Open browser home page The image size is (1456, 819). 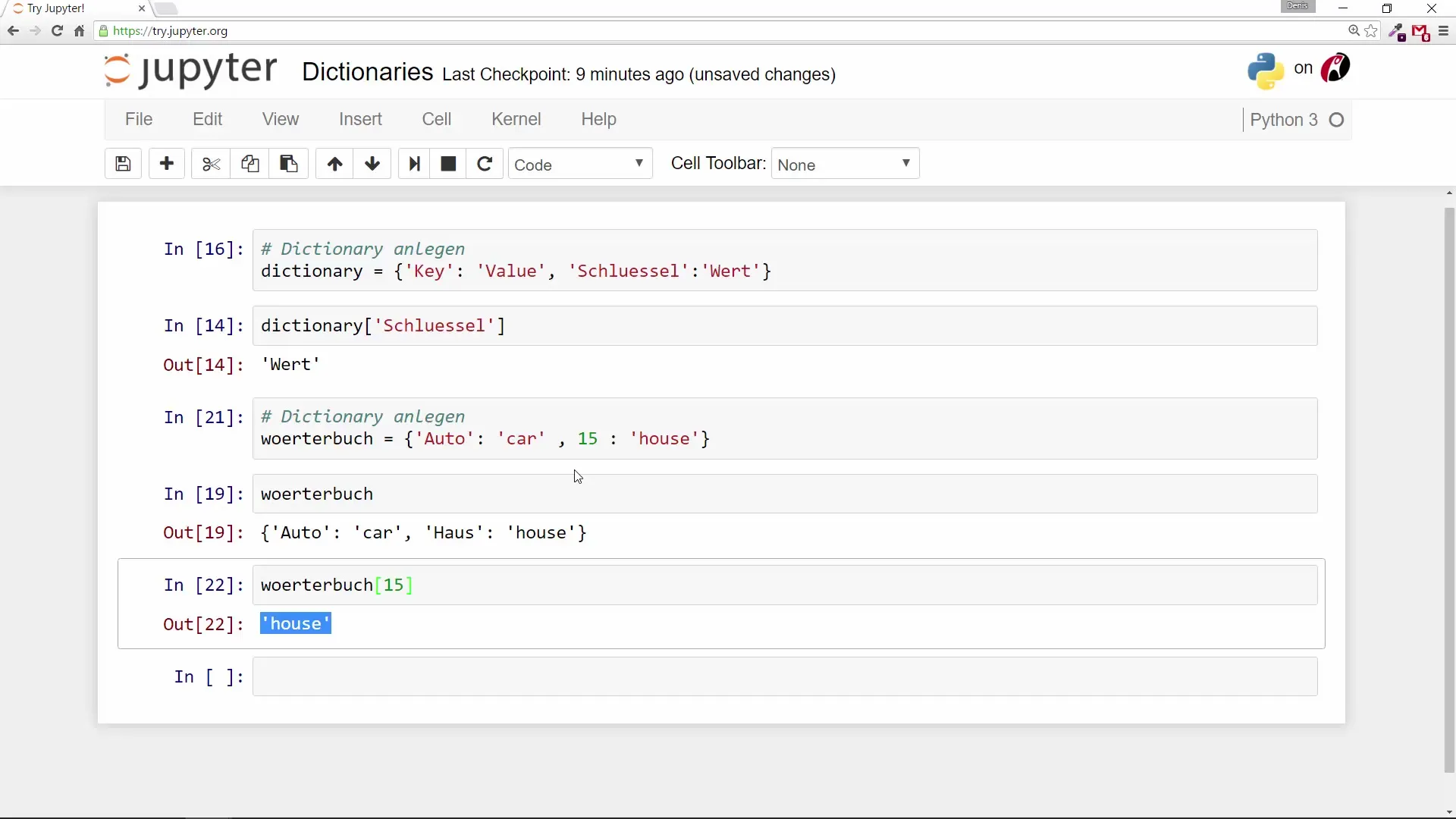[79, 31]
